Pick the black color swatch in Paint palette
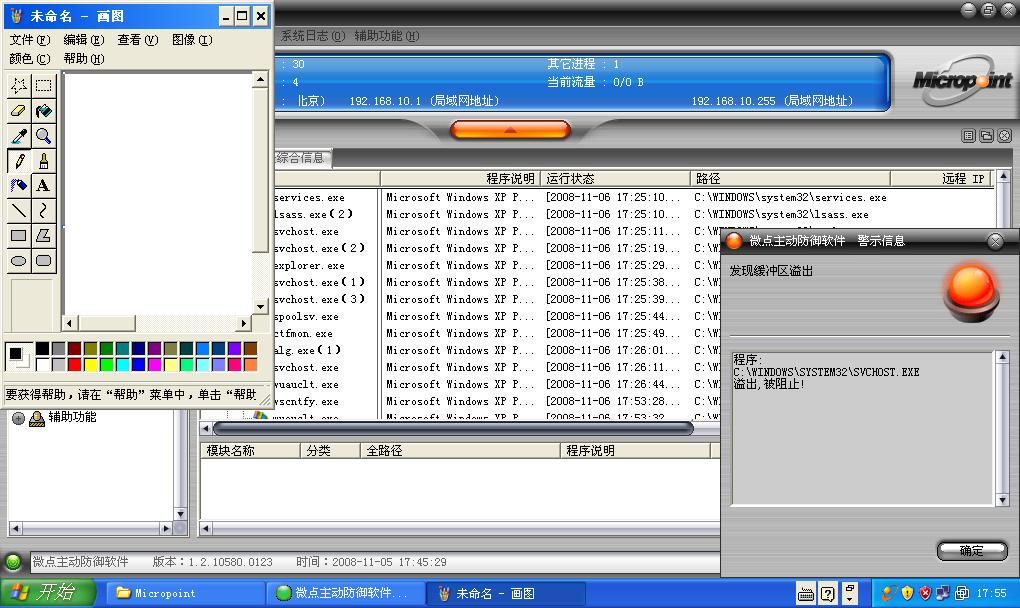Viewport: 1020px width, 608px height. 42,349
